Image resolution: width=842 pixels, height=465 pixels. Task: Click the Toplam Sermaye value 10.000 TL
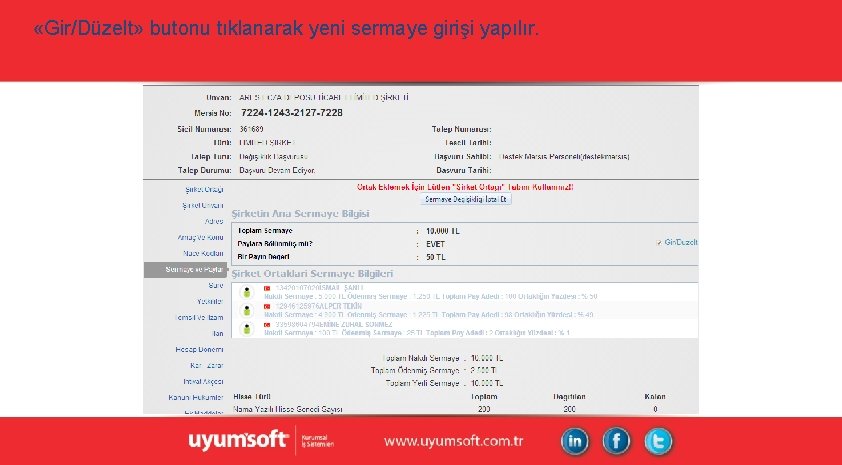pos(442,231)
